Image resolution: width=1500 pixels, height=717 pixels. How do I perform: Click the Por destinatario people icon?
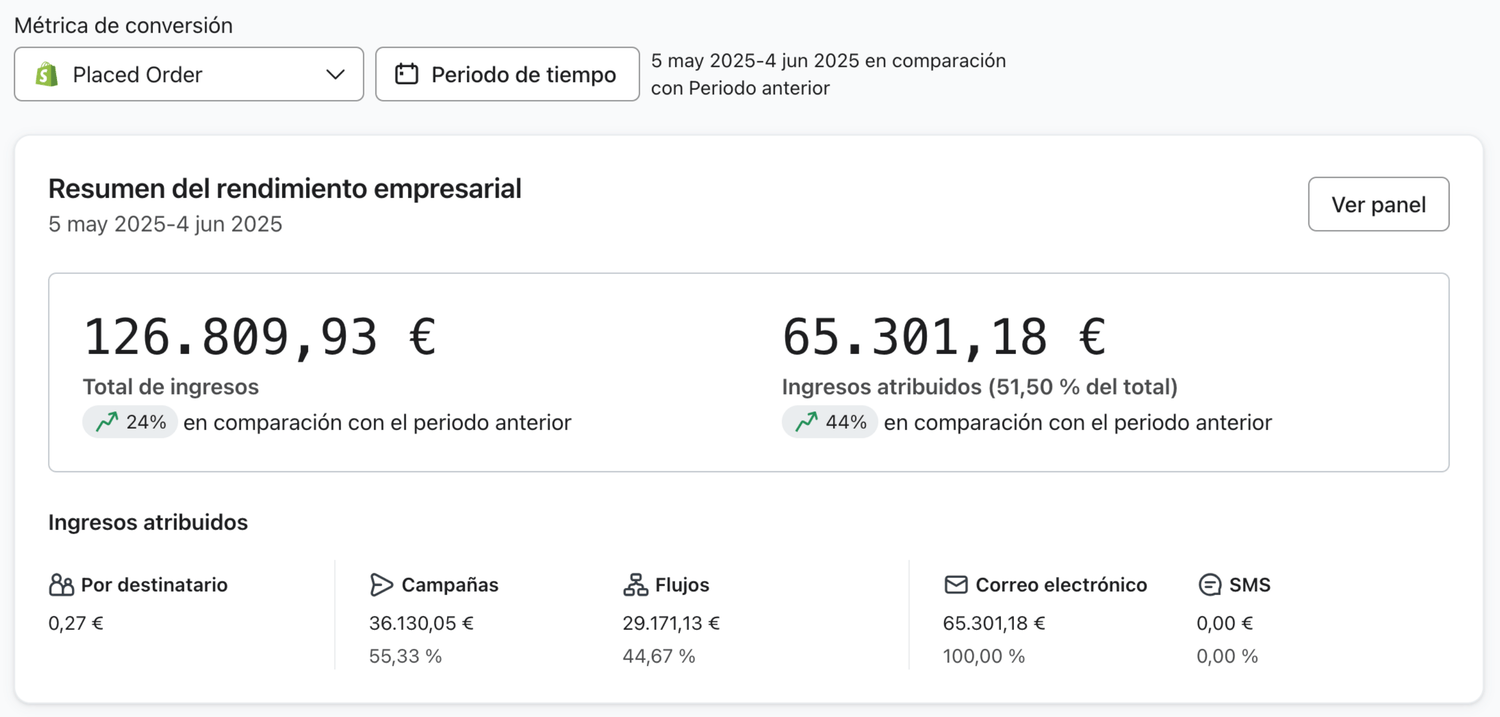[x=61, y=585]
